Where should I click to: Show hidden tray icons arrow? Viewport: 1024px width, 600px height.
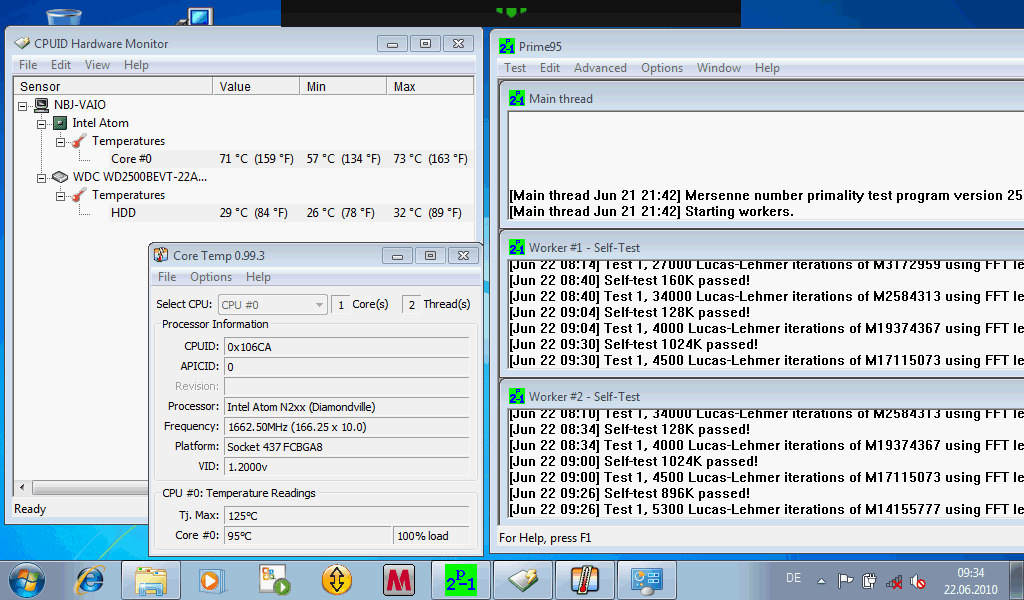[x=822, y=580]
